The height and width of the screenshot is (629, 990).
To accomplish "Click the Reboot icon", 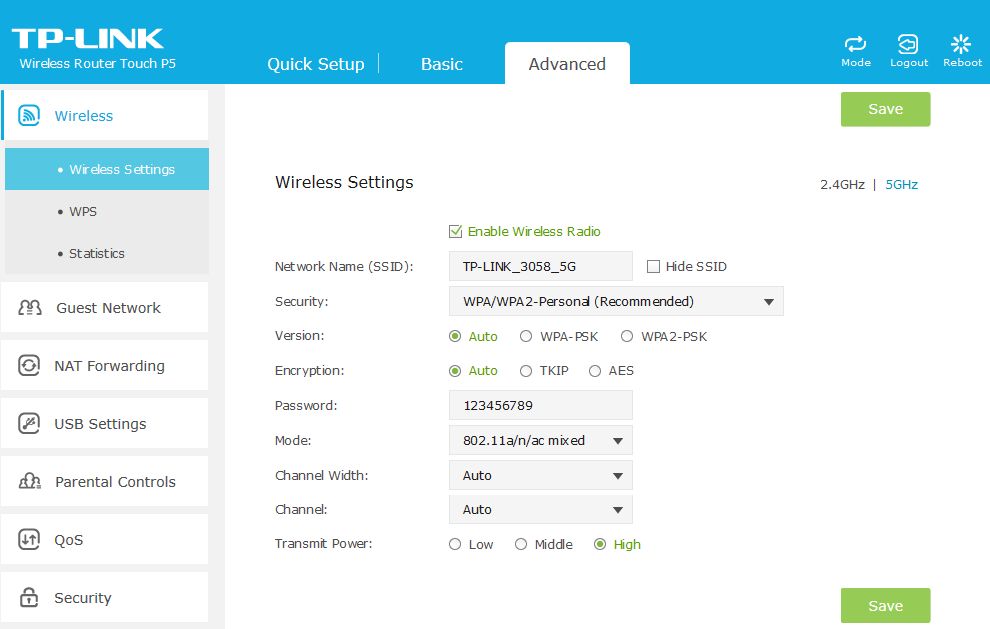I will pos(961,44).
